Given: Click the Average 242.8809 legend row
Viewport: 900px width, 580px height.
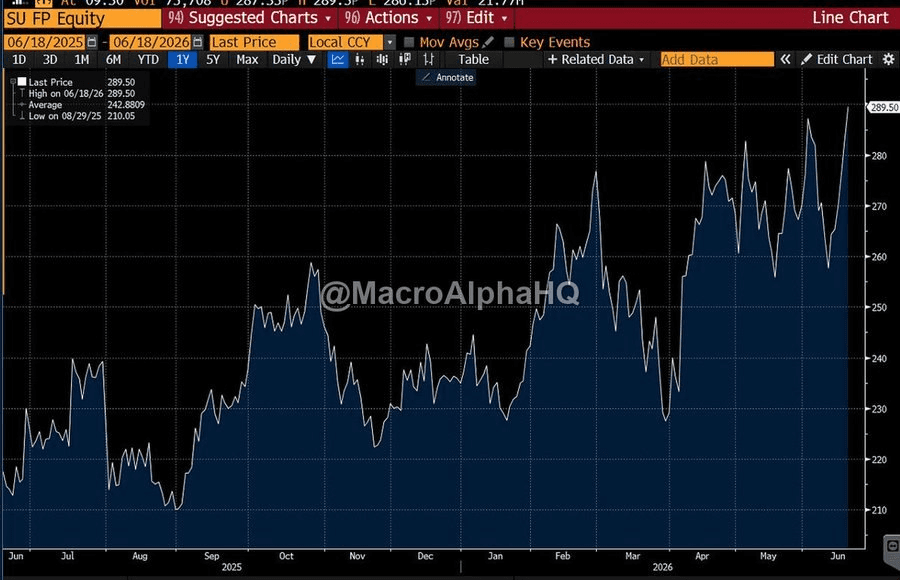Looking at the screenshot, I should pyautogui.click(x=82, y=105).
